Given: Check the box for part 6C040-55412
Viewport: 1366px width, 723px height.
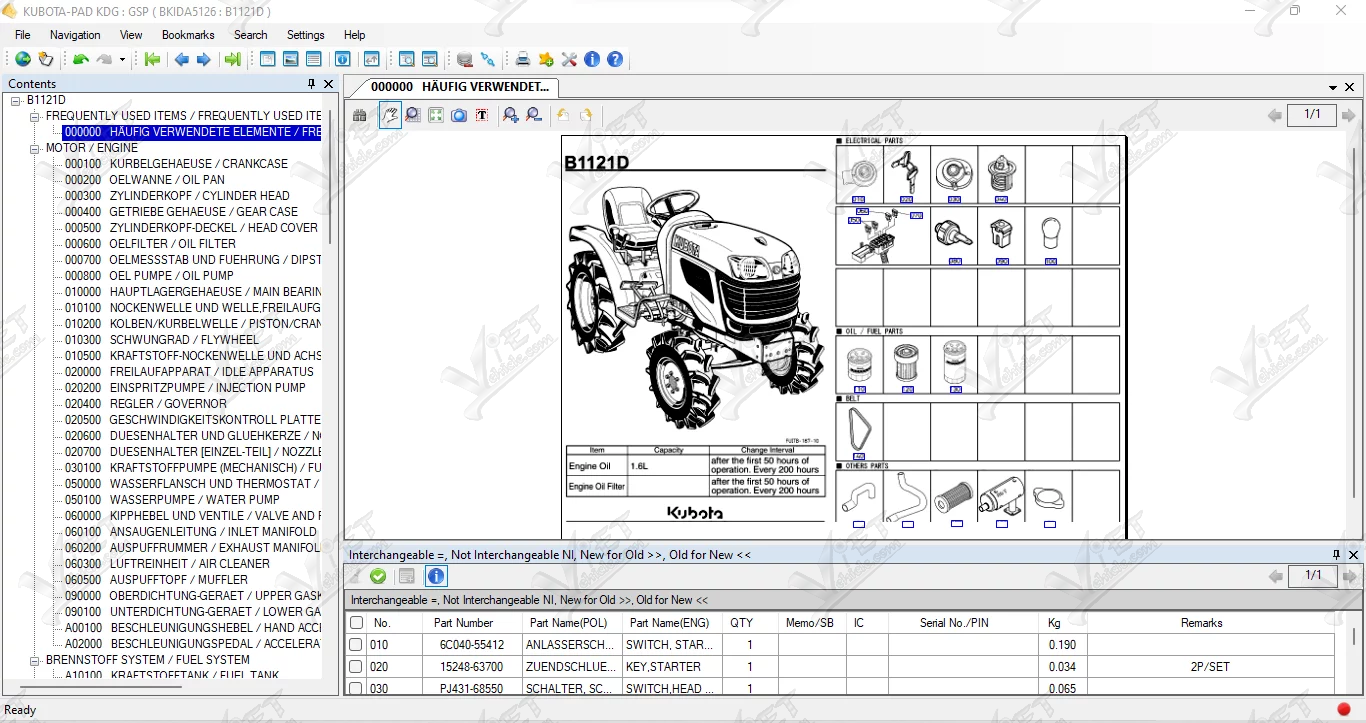Looking at the screenshot, I should [x=356, y=645].
